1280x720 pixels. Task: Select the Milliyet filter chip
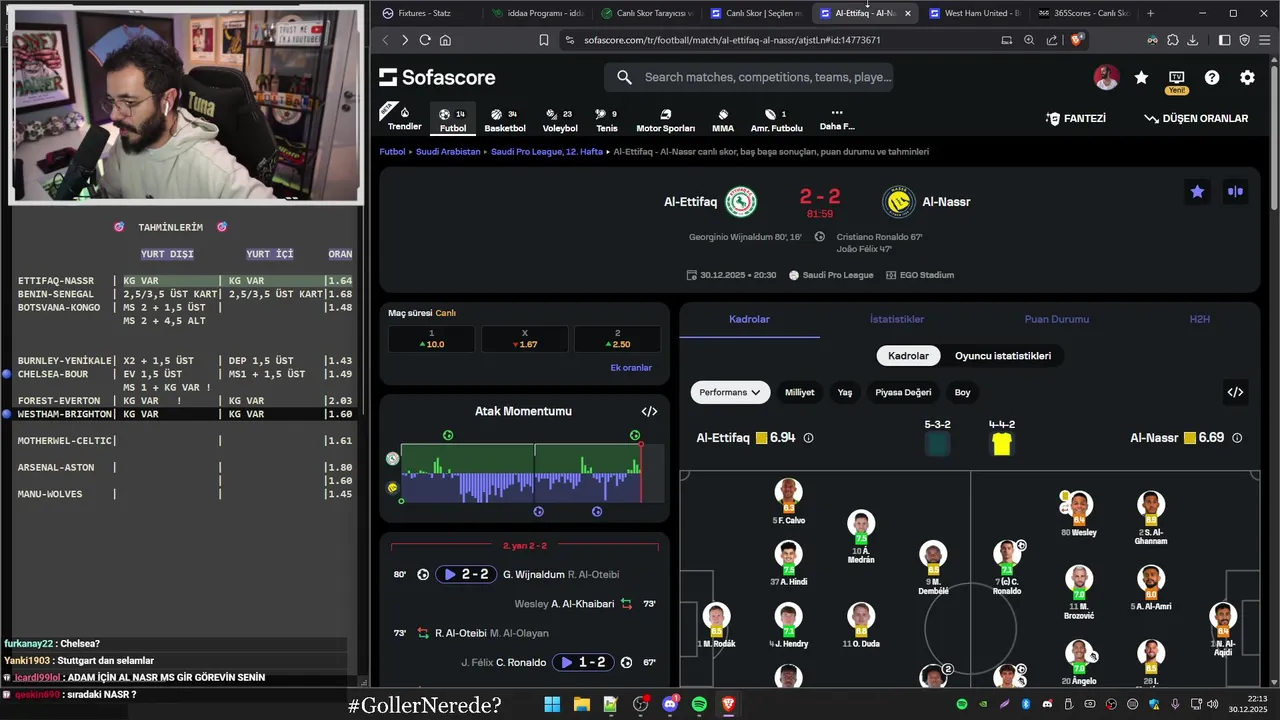click(799, 392)
